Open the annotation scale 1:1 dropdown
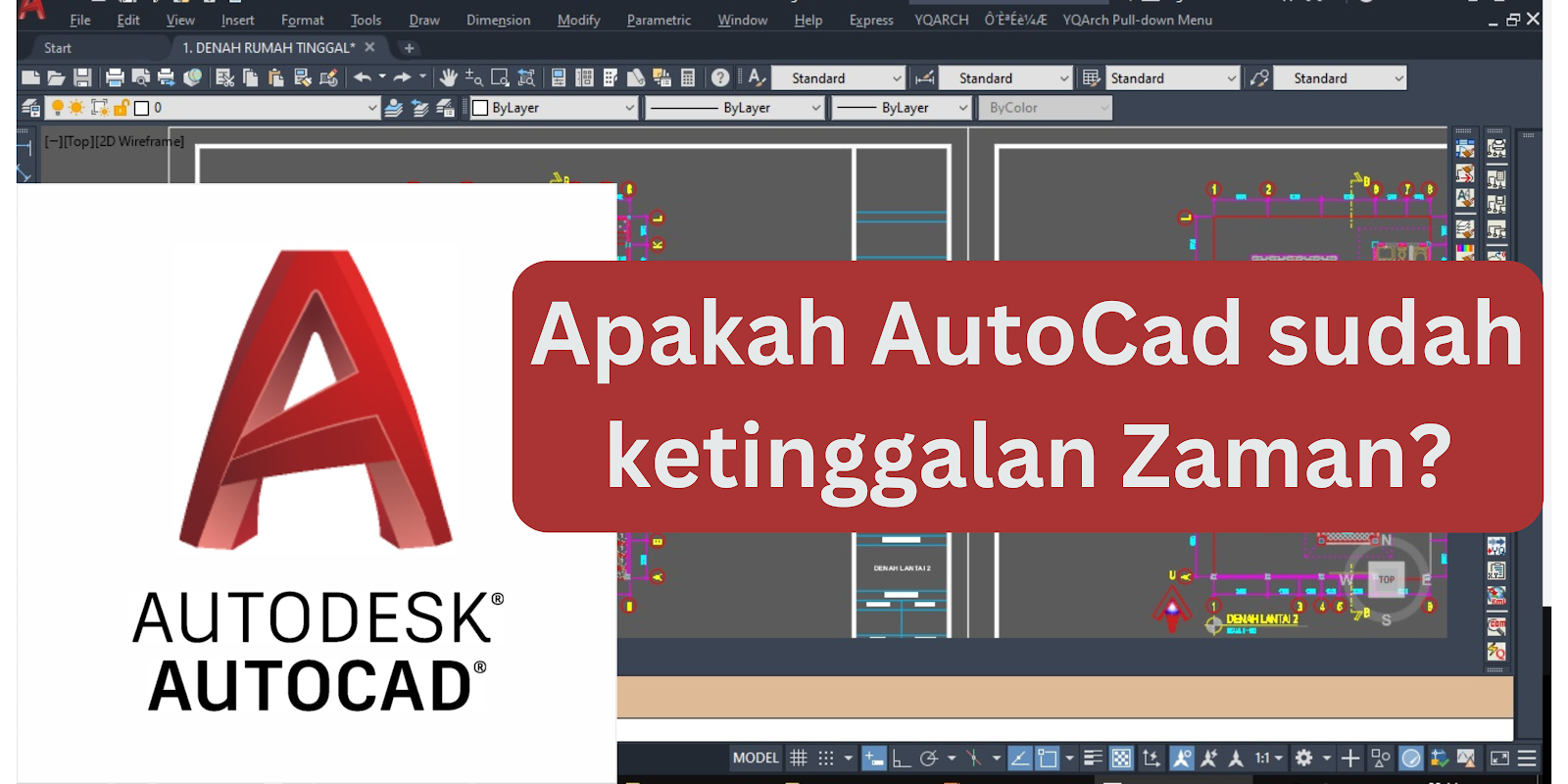This screenshot has height=784, width=1568. (x=1269, y=758)
